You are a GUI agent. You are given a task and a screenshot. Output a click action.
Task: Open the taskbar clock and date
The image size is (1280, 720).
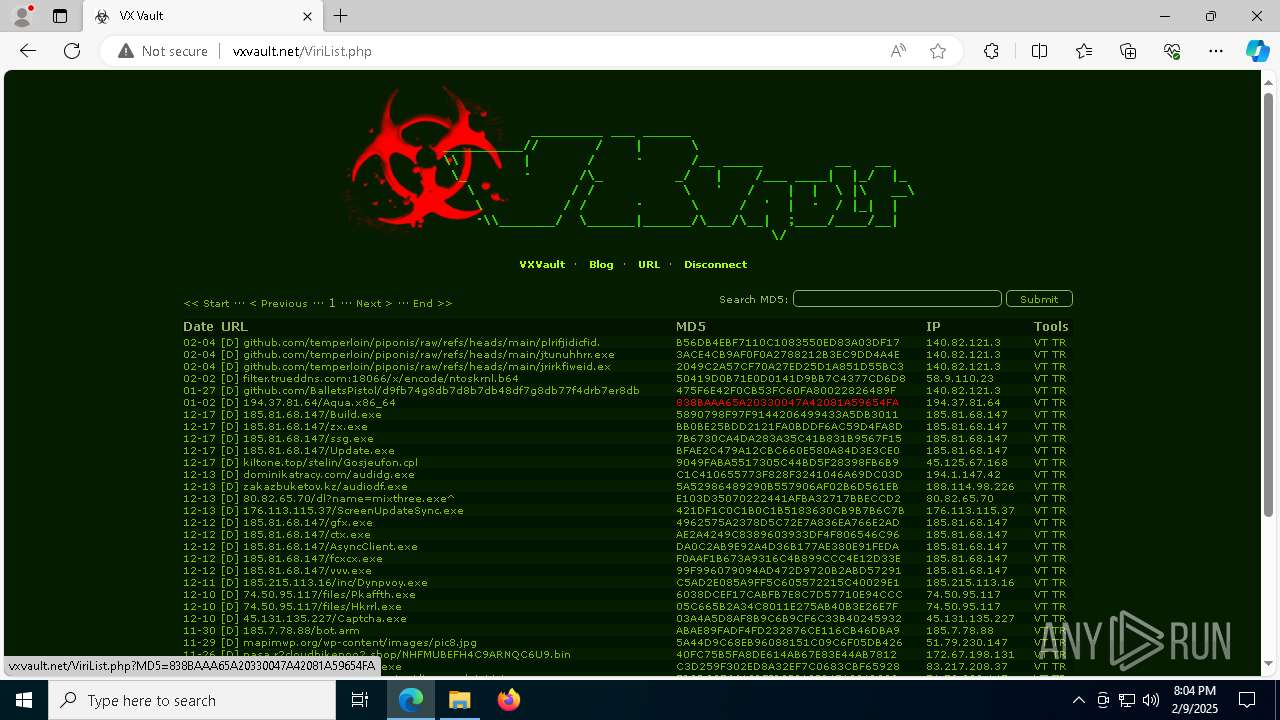[x=1195, y=700]
